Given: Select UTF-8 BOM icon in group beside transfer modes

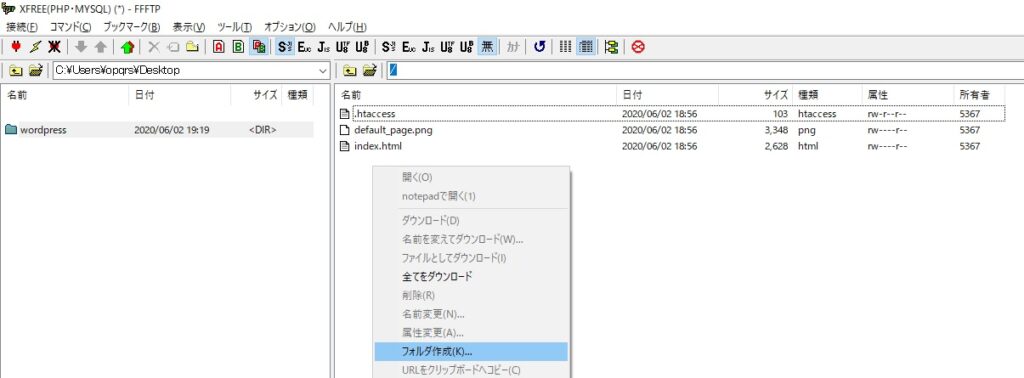Looking at the screenshot, I should pos(362,47).
